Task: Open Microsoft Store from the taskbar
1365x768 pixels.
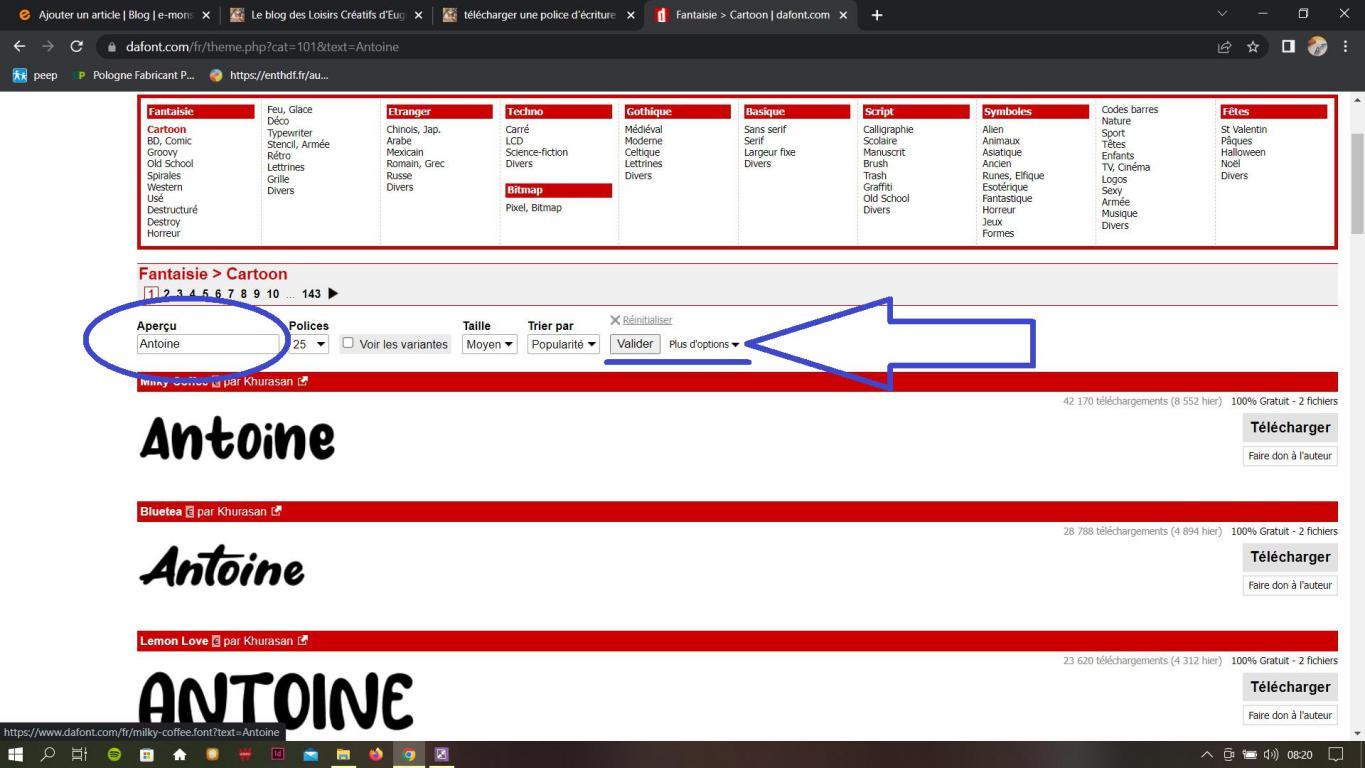Action: [x=146, y=755]
